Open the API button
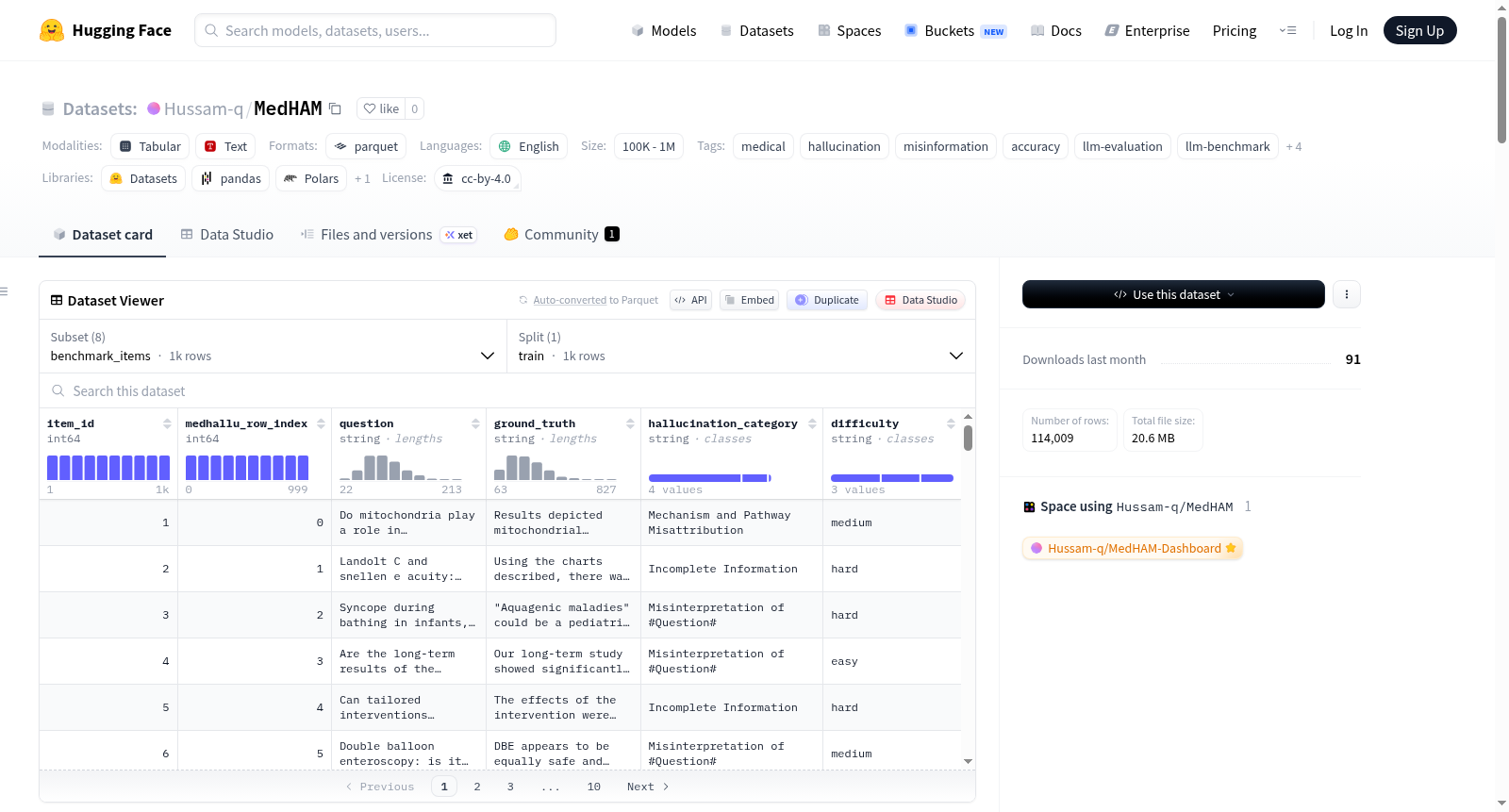The image size is (1509, 812). point(690,300)
